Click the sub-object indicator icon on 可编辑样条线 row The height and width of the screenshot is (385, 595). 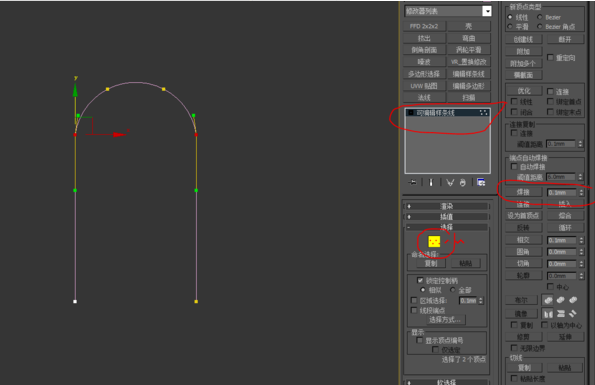[x=483, y=113]
